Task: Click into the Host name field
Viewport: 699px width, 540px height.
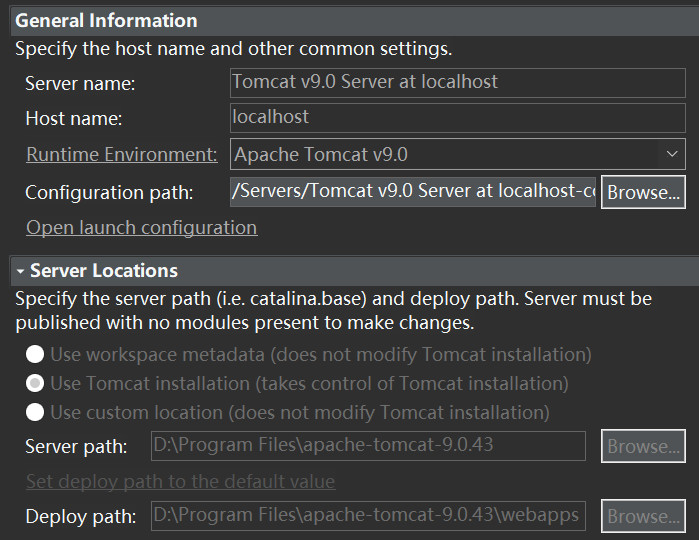Action: [457, 117]
